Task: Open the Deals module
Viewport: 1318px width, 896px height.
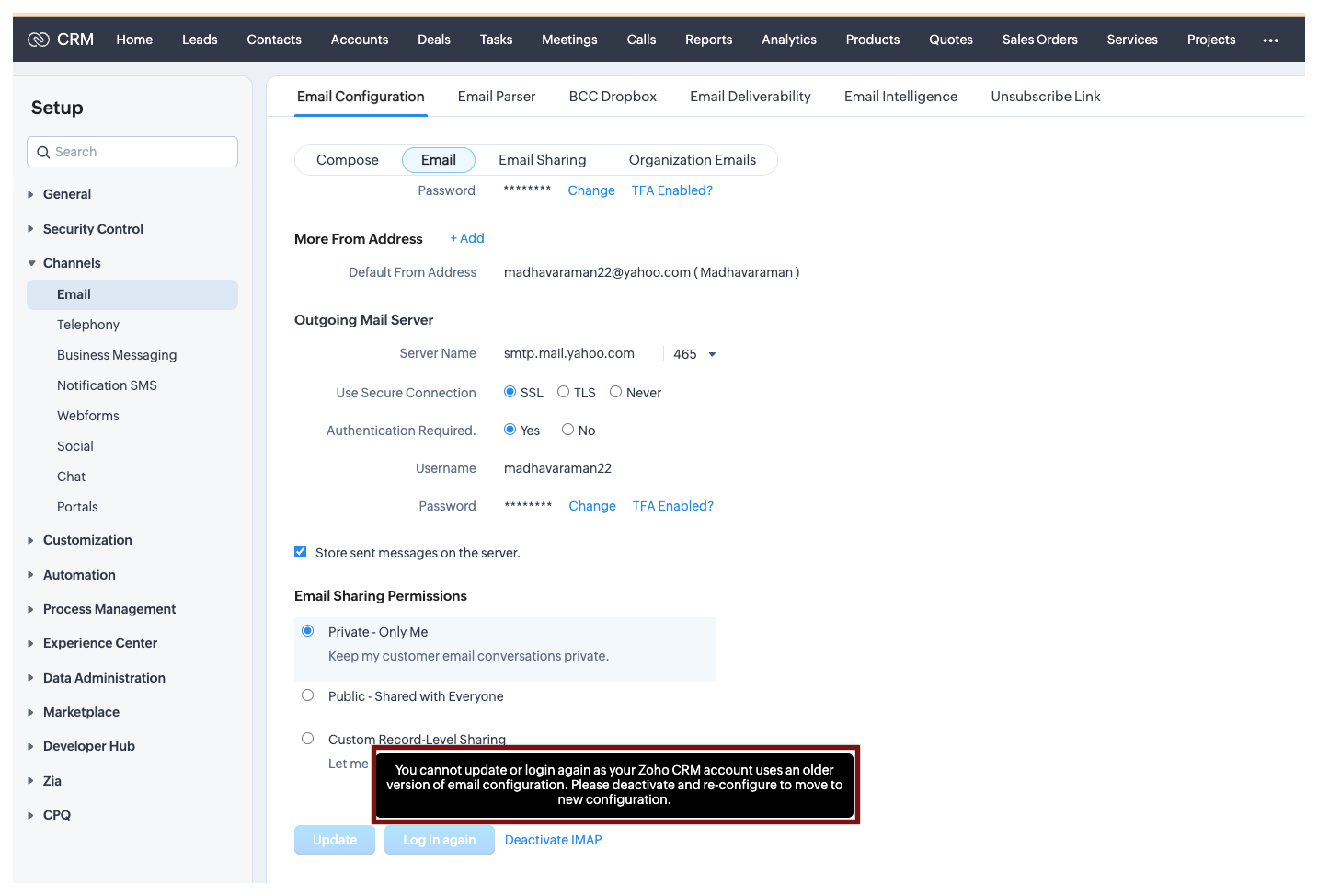Action: (434, 40)
